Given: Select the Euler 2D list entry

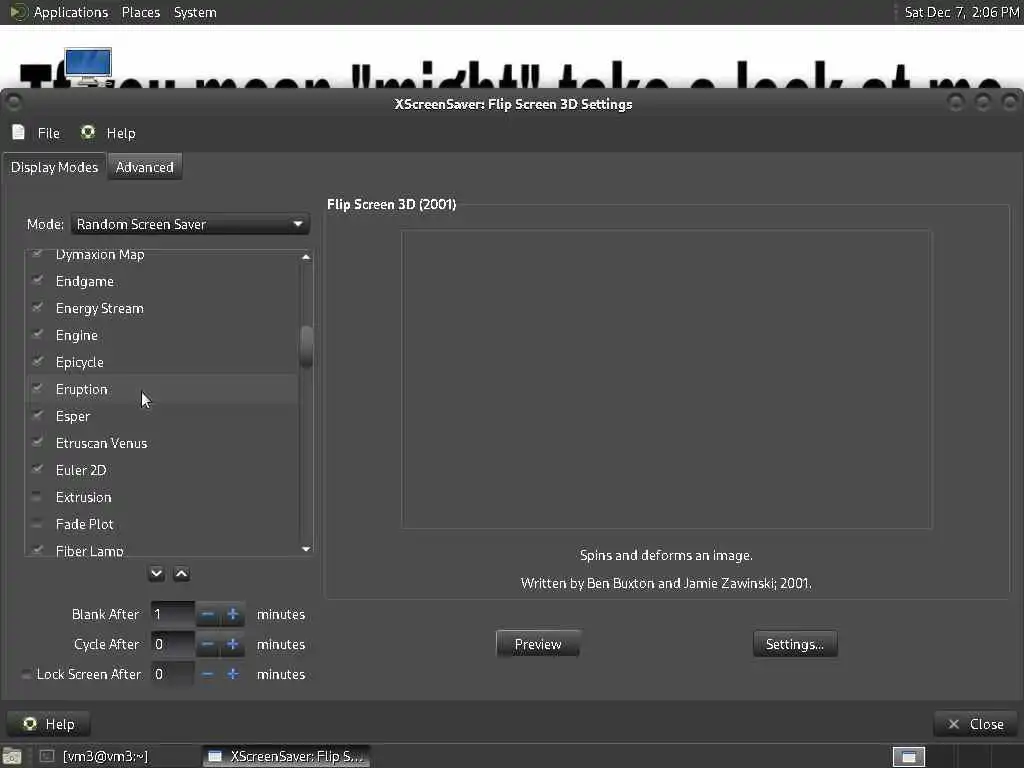Looking at the screenshot, I should (163, 470).
